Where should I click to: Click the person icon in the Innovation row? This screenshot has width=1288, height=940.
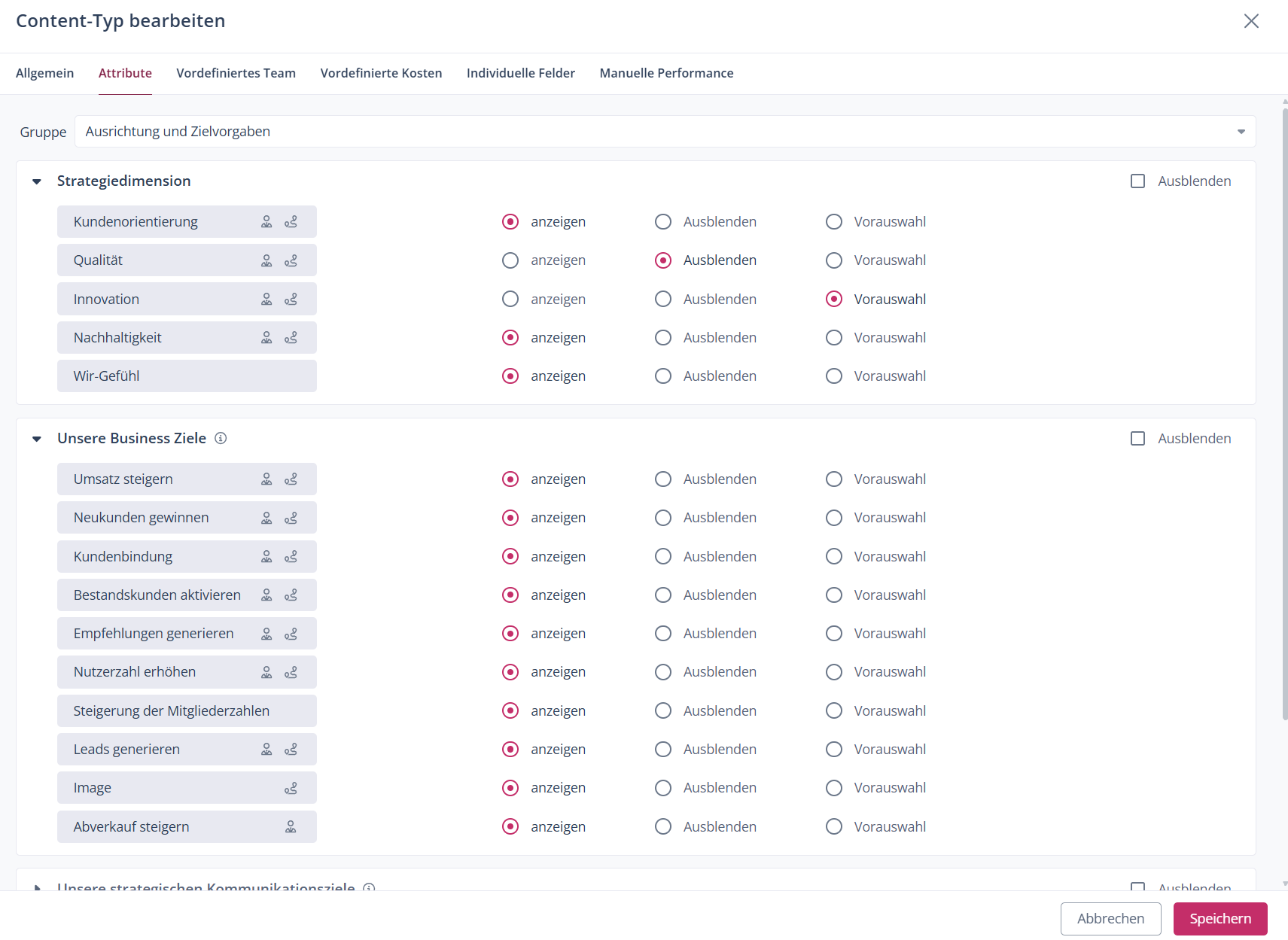pyautogui.click(x=266, y=300)
